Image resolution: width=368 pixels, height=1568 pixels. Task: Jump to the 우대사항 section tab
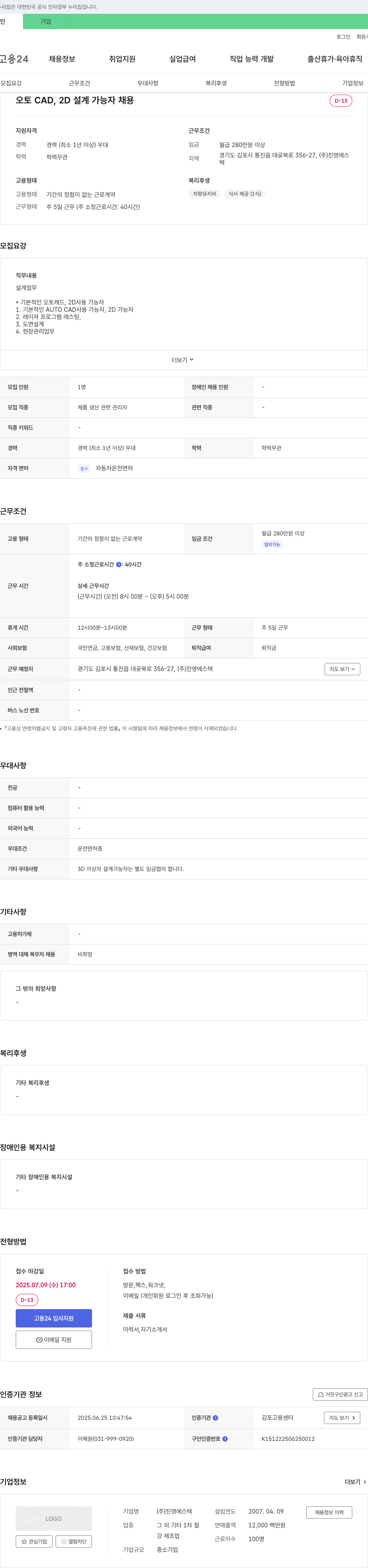tap(148, 83)
